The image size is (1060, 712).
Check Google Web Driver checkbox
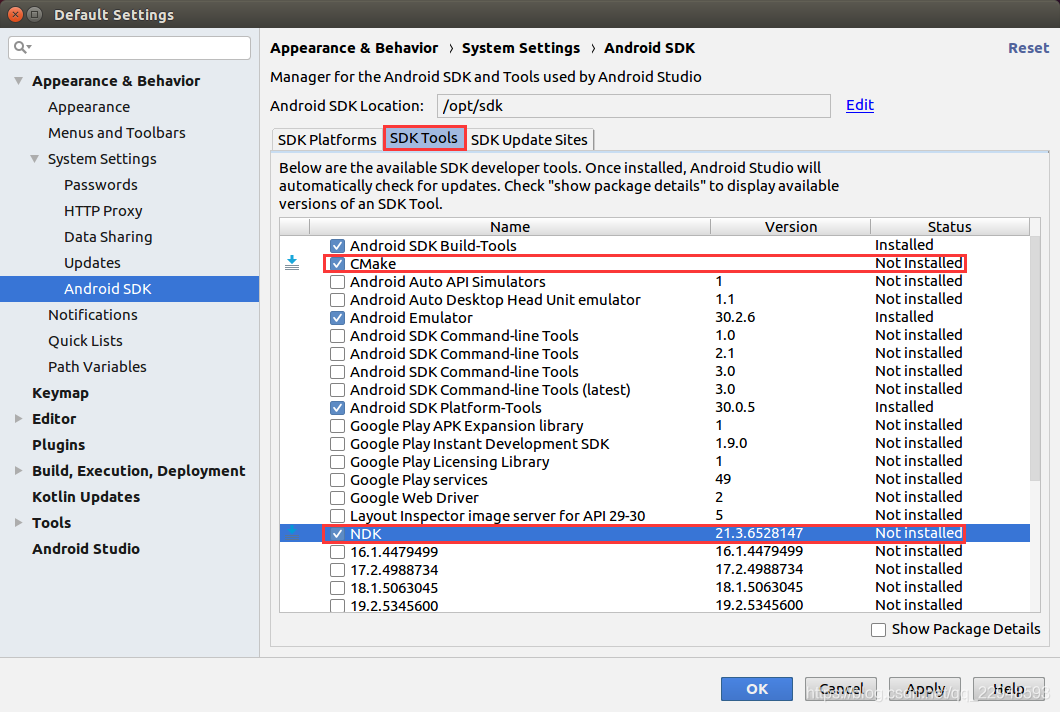[337, 498]
